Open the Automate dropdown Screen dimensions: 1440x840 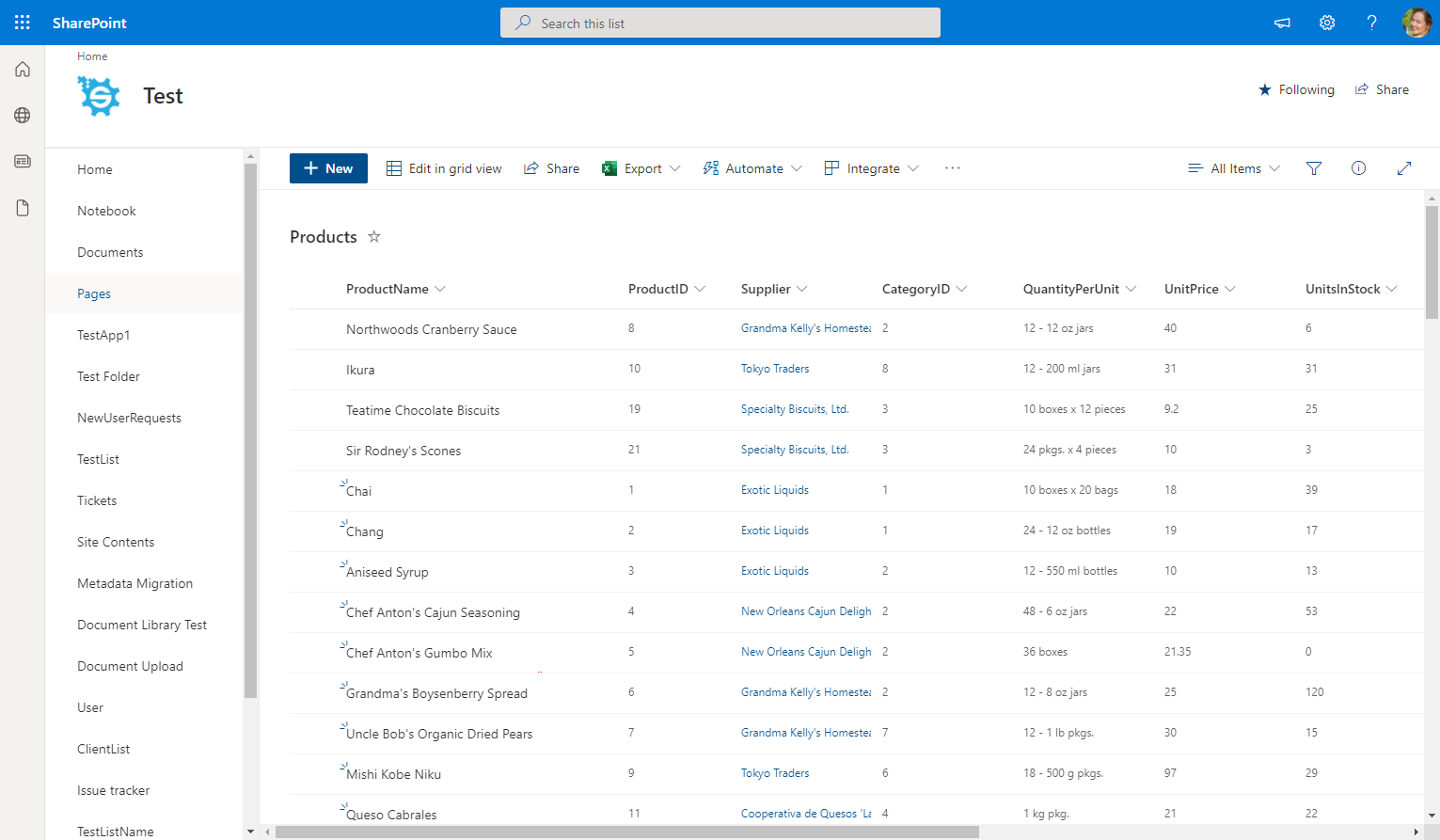(x=752, y=168)
